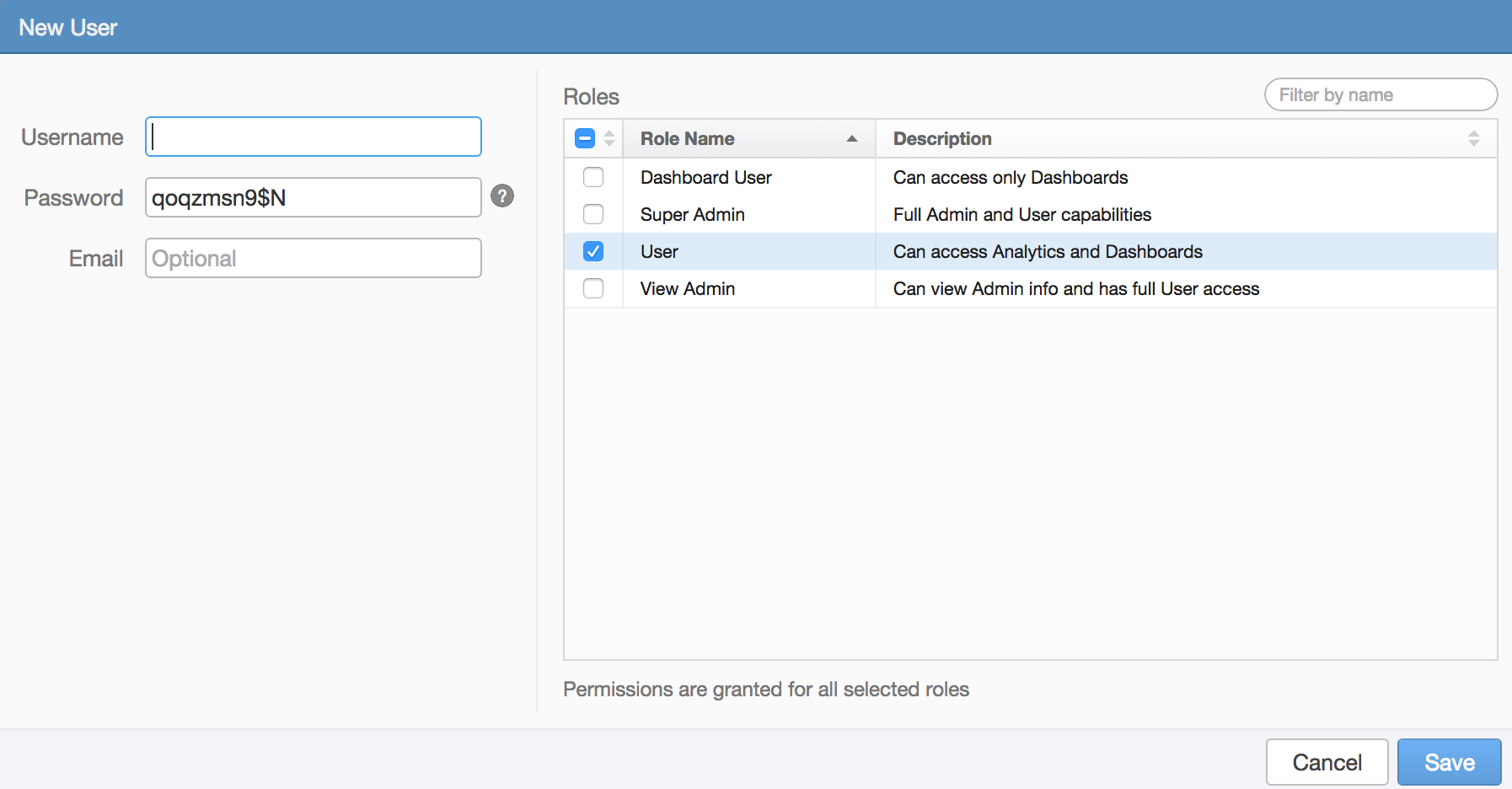This screenshot has width=1512, height=789.
Task: Click the Description column sort arrows
Action: tap(1473, 139)
